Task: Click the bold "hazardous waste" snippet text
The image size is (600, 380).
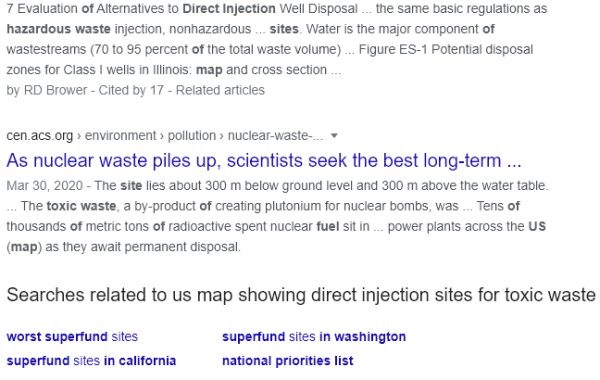Action: pos(59,29)
